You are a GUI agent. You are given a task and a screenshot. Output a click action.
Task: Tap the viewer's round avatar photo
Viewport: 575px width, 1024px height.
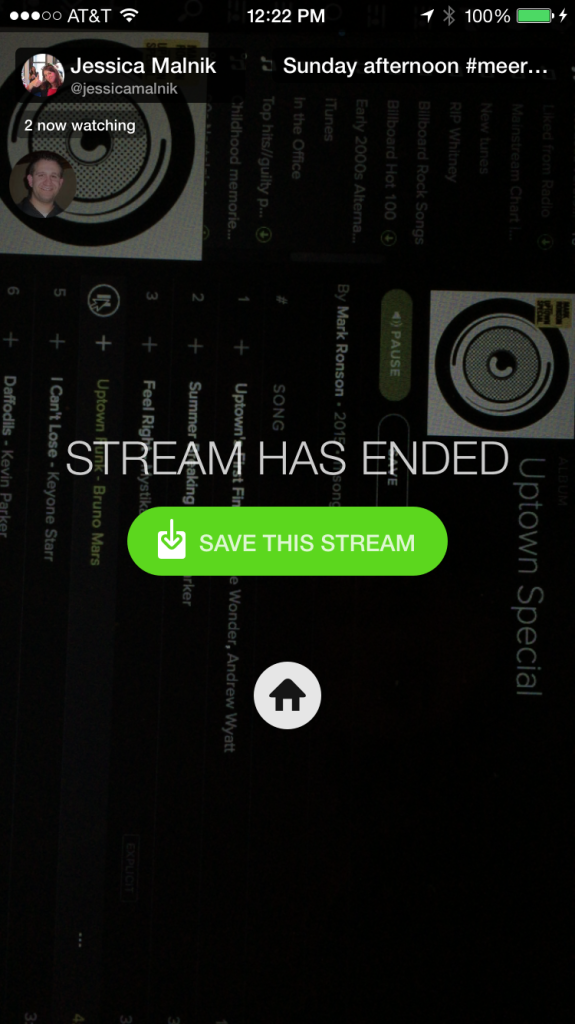[42, 185]
